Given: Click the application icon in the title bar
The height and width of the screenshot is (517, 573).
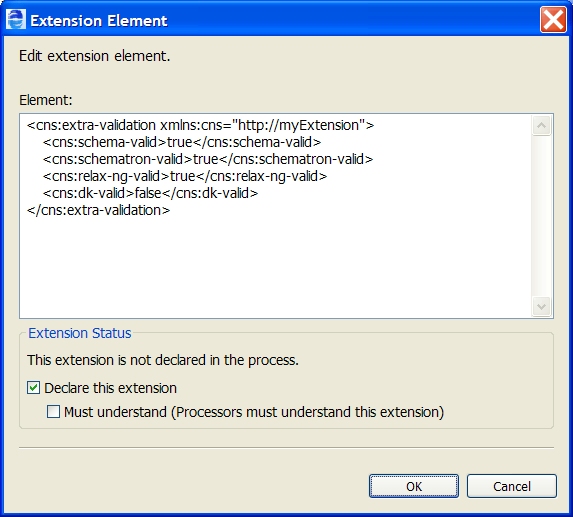Looking at the screenshot, I should pos(16,20).
